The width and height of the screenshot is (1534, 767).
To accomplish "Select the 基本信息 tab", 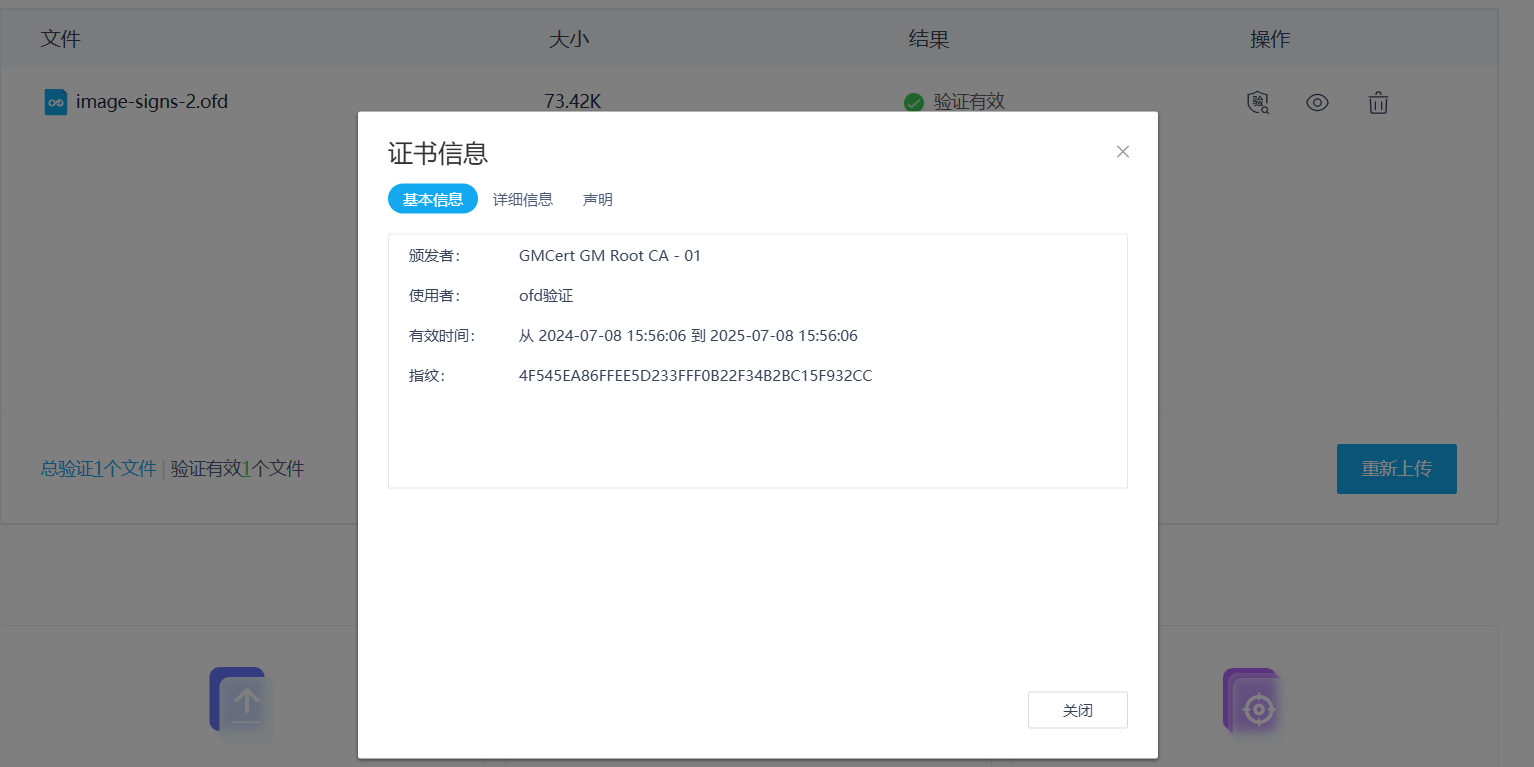I will coord(432,199).
